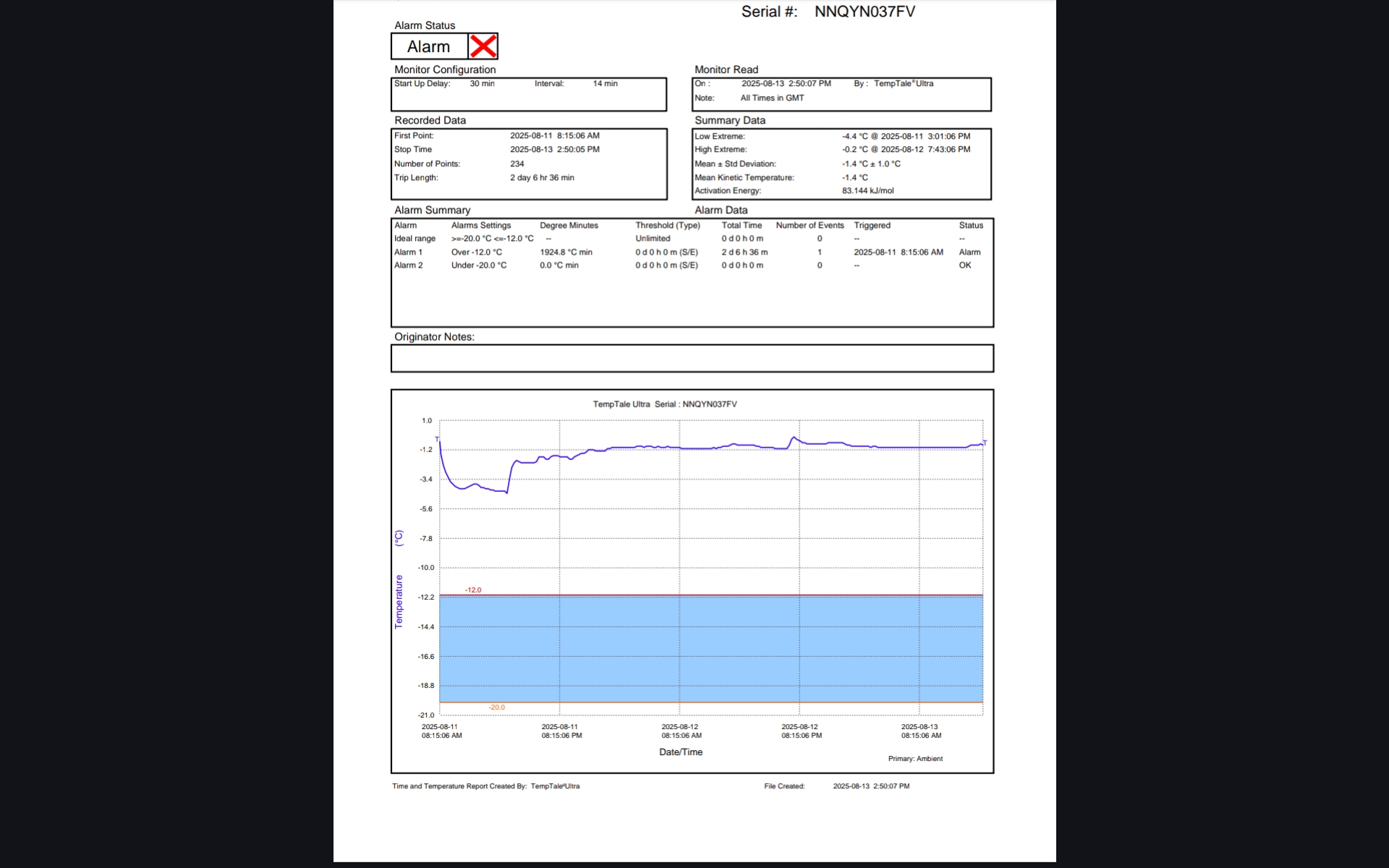The height and width of the screenshot is (868, 1389).
Task: Click inside the Originator Notes box
Action: [692, 358]
